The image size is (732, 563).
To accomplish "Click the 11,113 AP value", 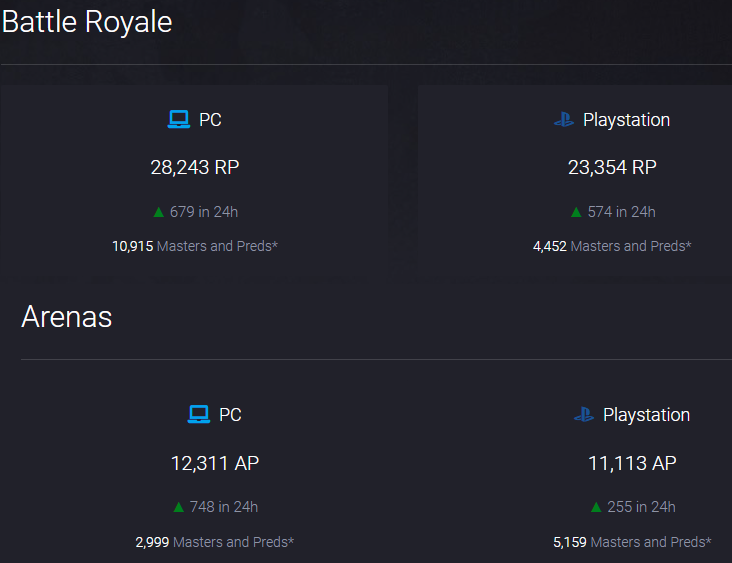I will coord(632,463).
